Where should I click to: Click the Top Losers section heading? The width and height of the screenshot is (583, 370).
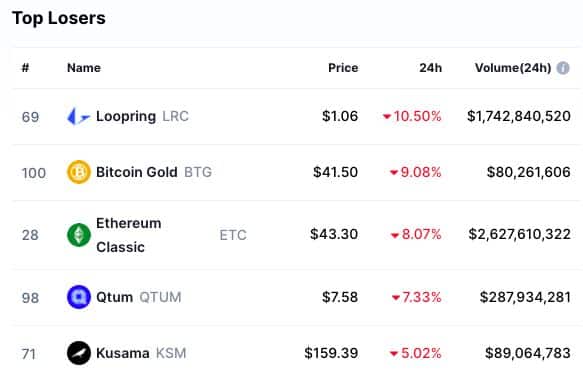coord(59,18)
